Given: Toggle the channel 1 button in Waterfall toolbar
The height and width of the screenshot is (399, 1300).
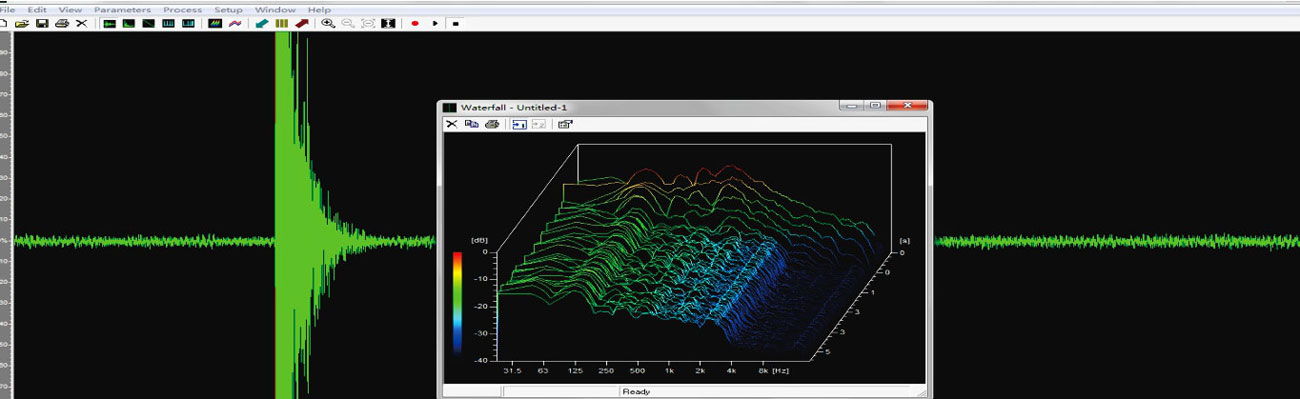Looking at the screenshot, I should click(519, 124).
